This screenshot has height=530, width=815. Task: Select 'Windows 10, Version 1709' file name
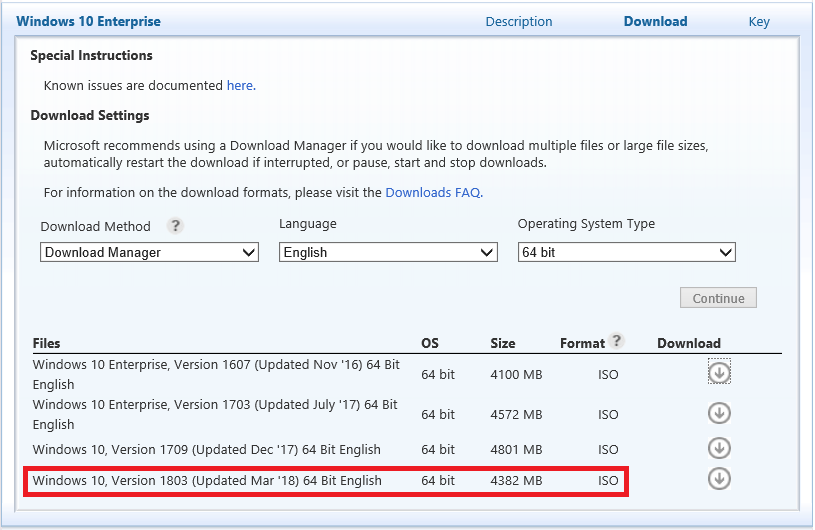[206, 449]
